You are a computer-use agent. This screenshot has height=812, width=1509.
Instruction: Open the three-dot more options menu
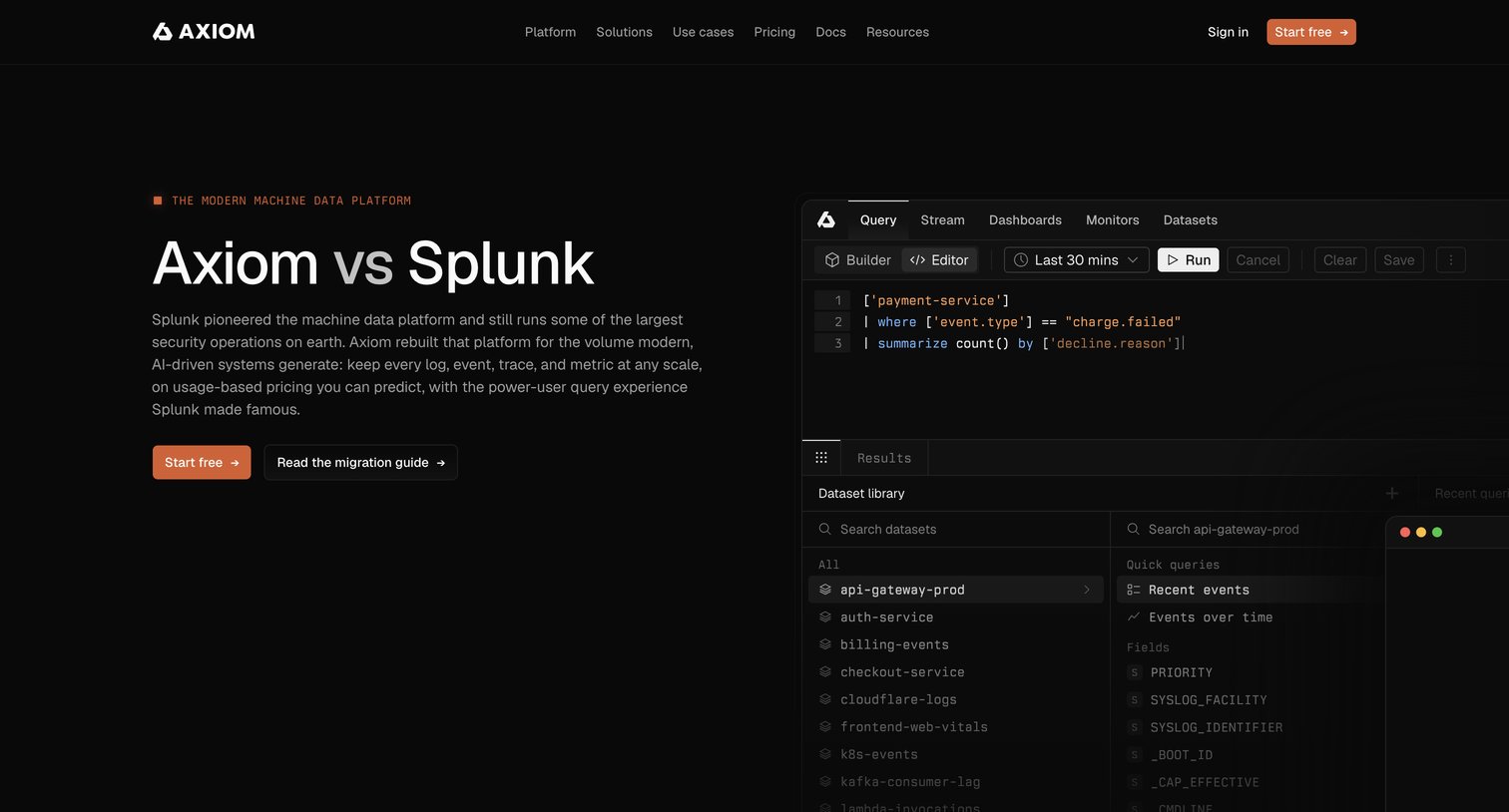[x=1450, y=260]
